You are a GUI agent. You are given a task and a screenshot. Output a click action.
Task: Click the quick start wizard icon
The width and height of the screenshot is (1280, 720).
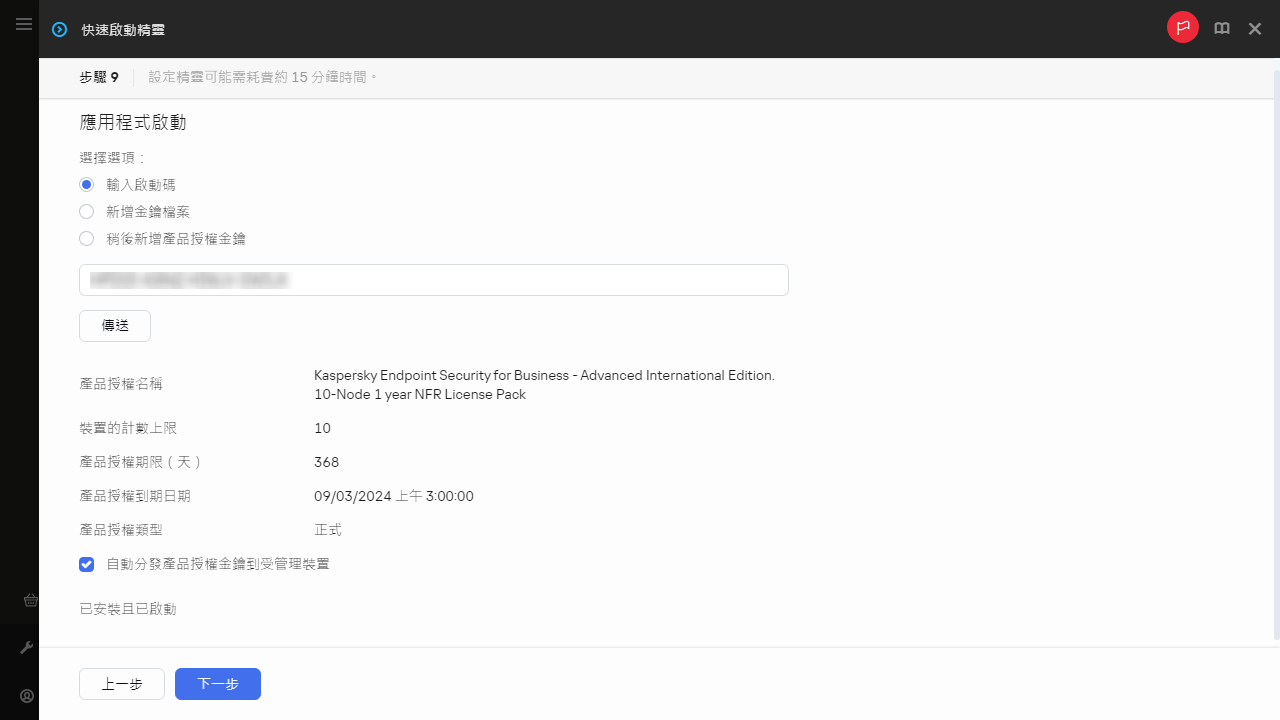pyautogui.click(x=59, y=30)
